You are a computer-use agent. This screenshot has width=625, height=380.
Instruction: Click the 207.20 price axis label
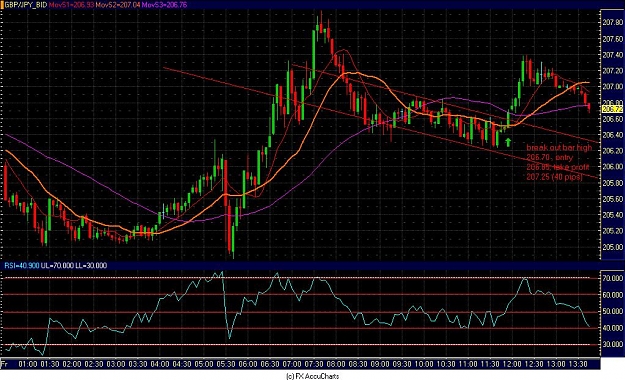coord(613,71)
